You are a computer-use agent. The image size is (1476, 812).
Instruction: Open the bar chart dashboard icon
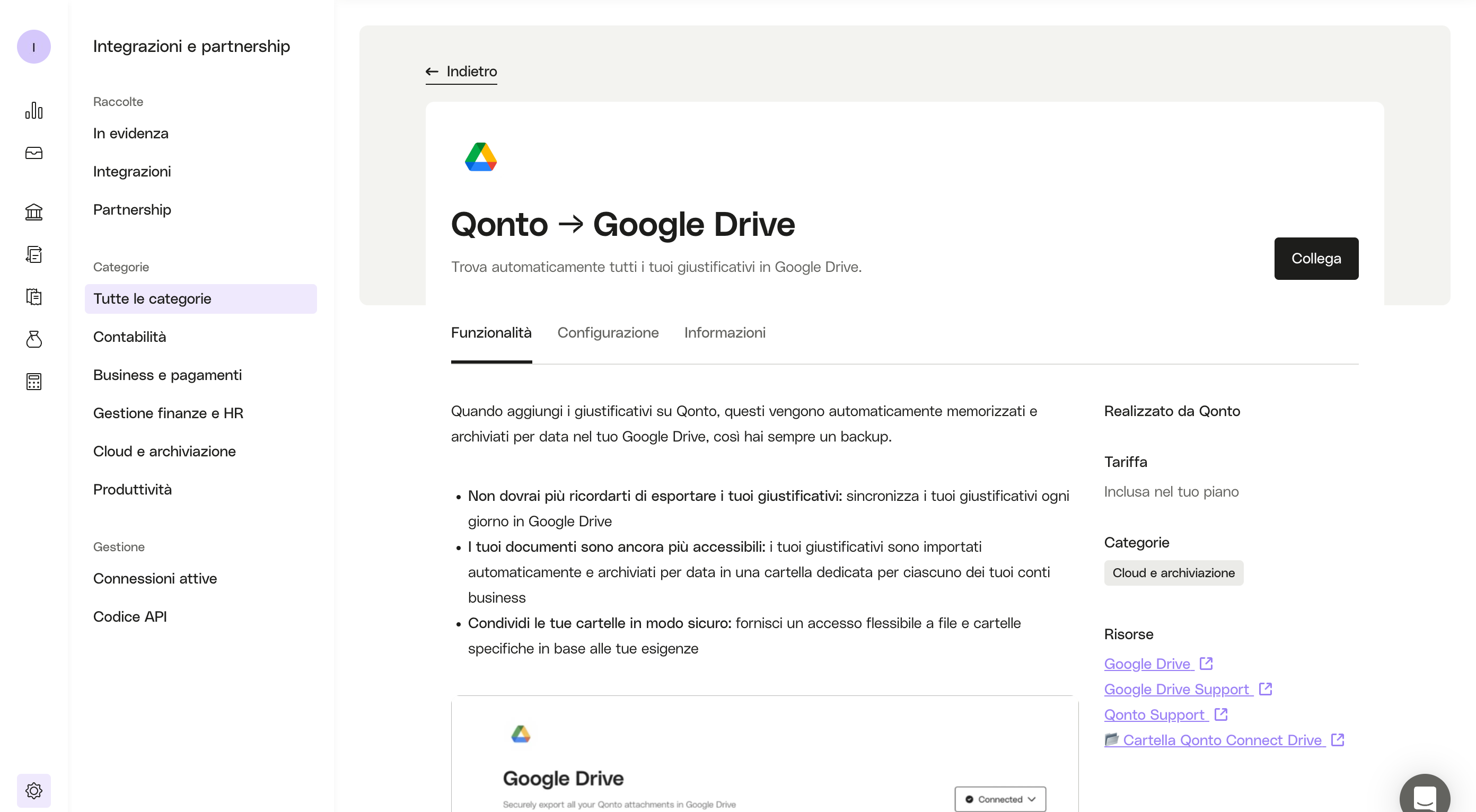pyautogui.click(x=34, y=111)
